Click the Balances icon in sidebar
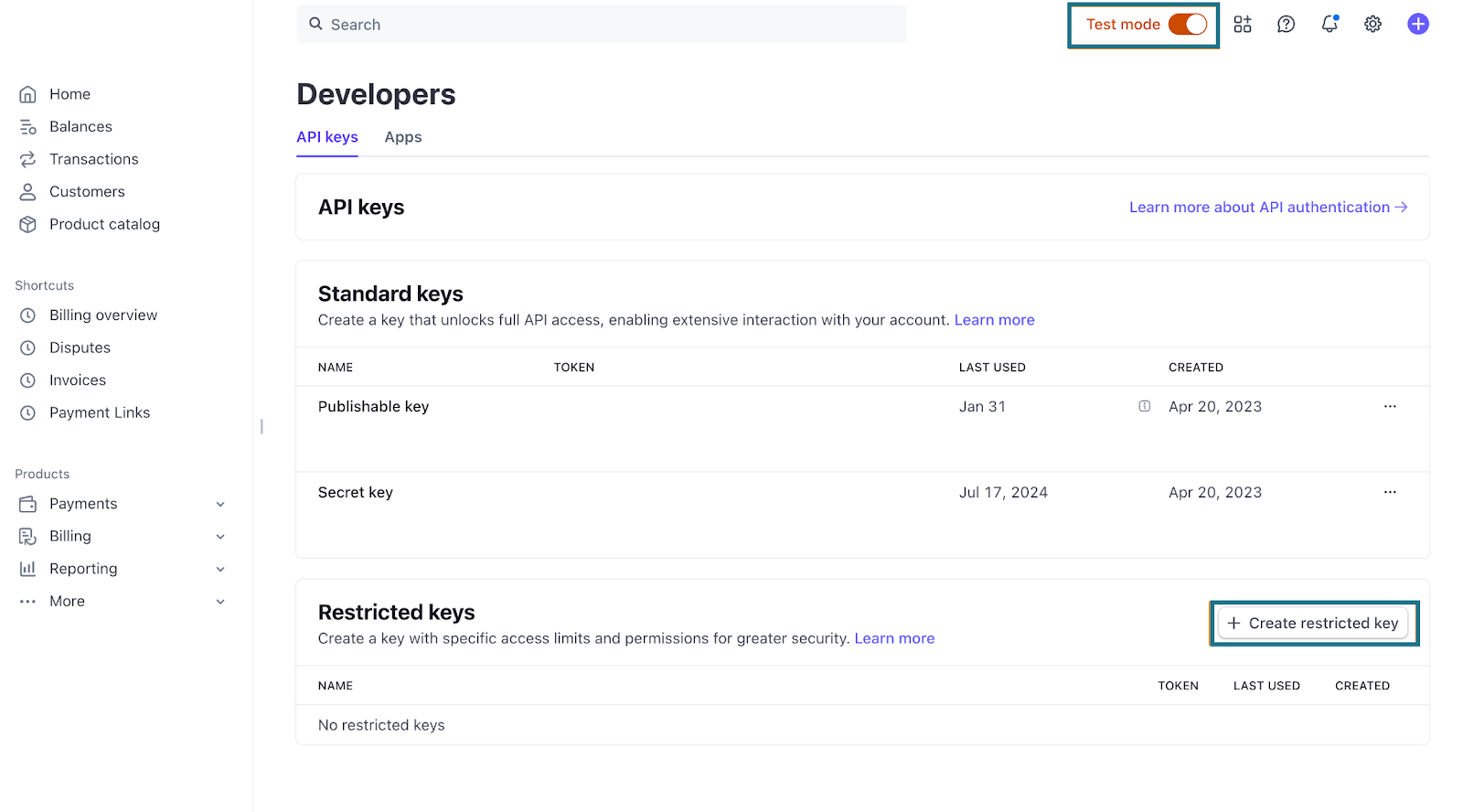 [28, 127]
